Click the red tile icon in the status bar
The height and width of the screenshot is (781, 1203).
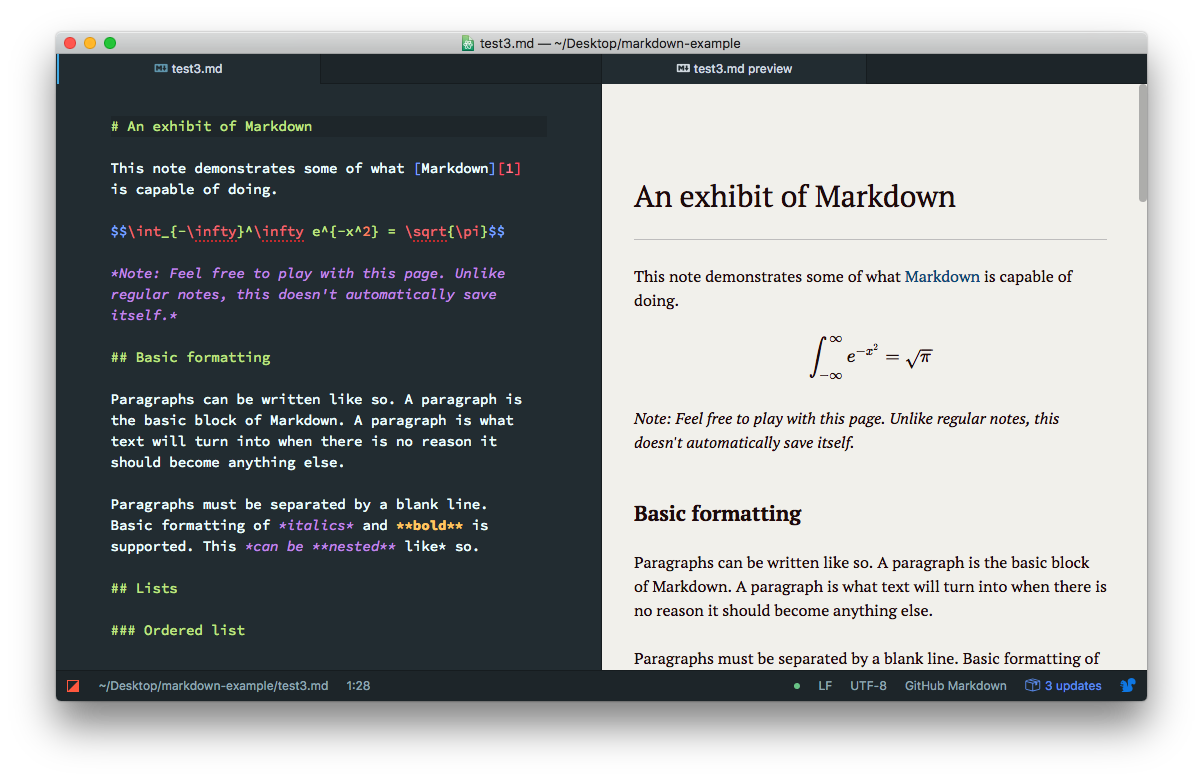pyautogui.click(x=73, y=685)
